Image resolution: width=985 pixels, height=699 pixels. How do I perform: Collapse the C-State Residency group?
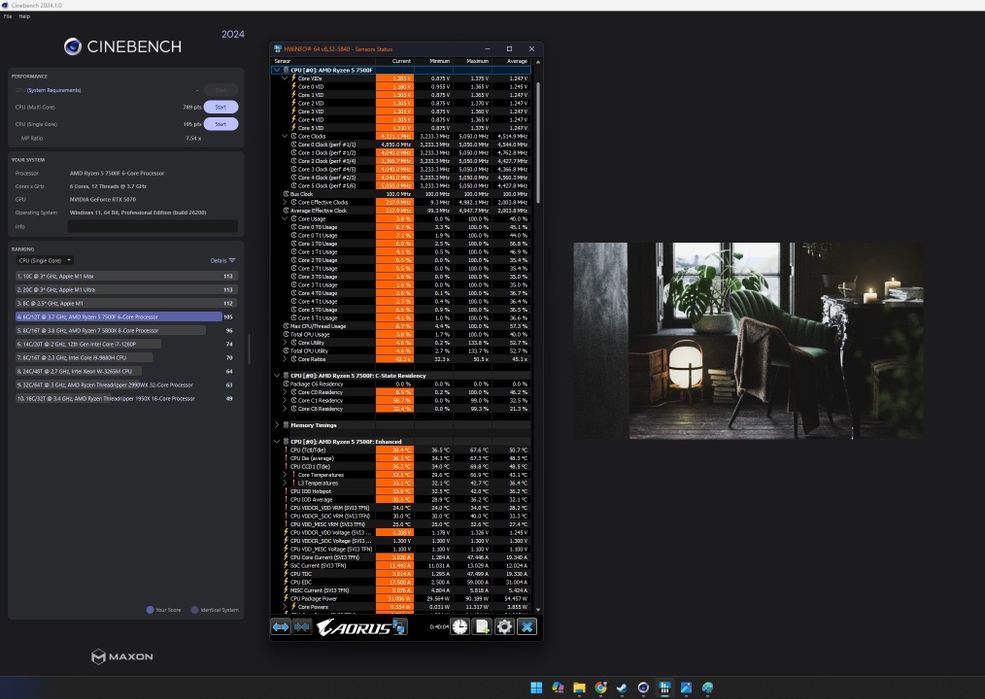[276, 376]
